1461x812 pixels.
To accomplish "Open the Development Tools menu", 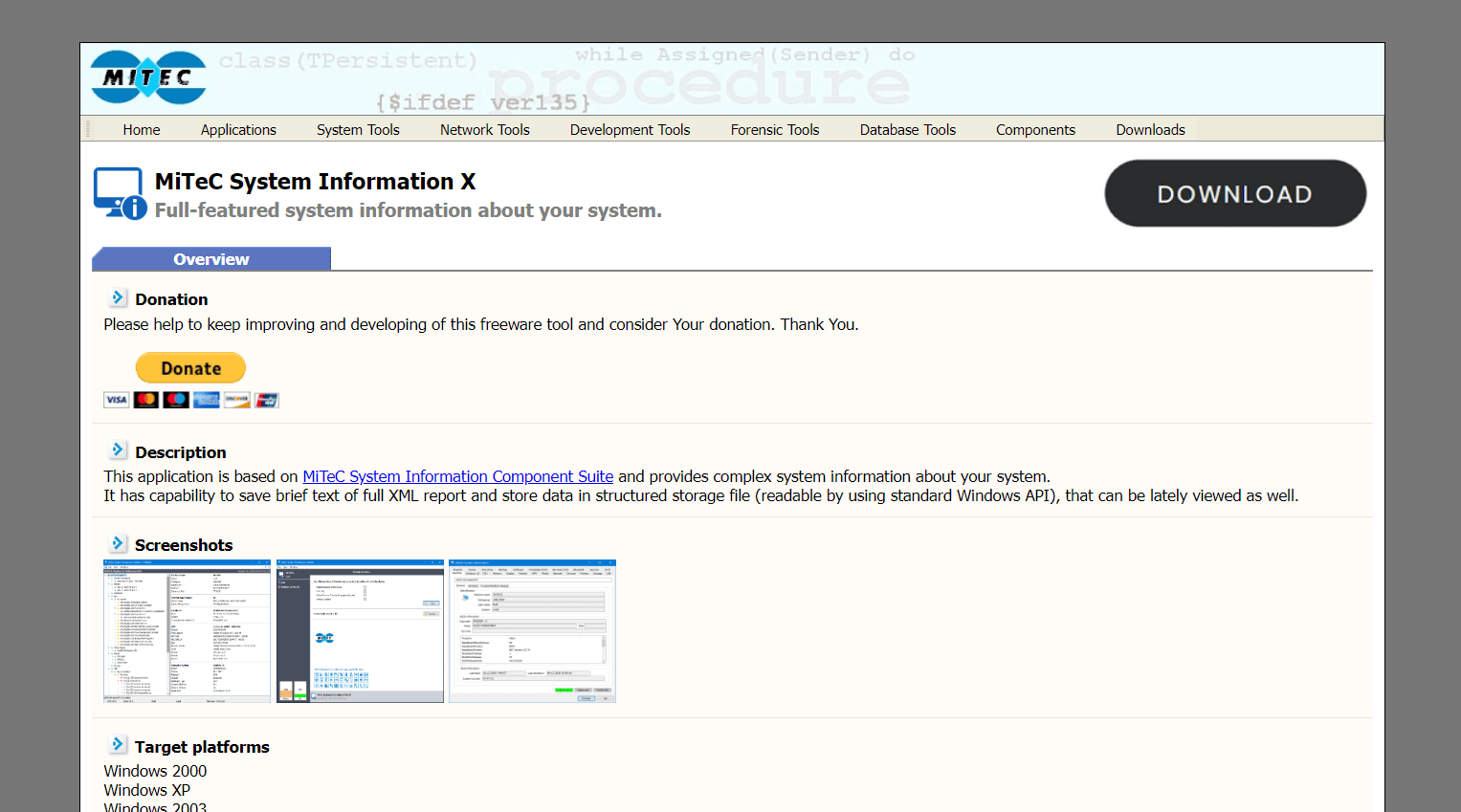I will [630, 130].
